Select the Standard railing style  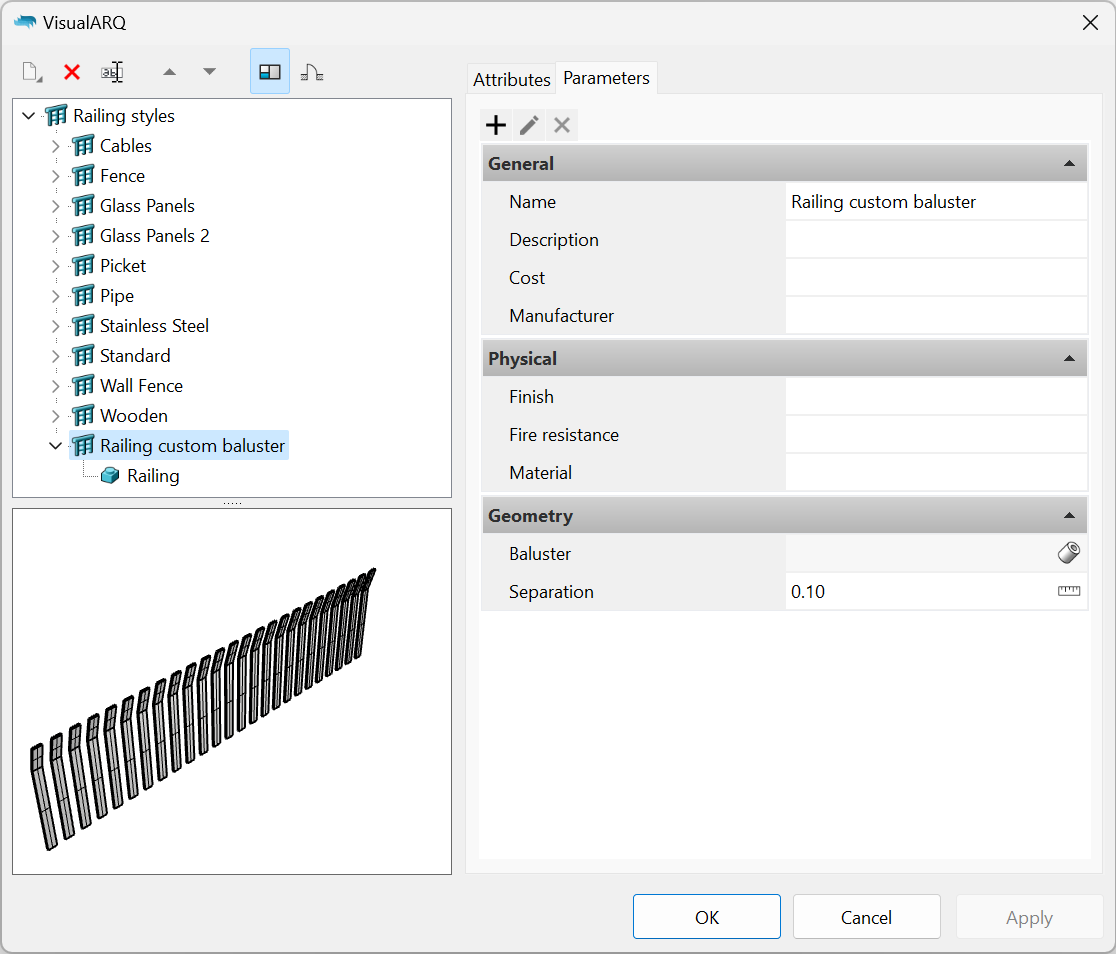[135, 356]
